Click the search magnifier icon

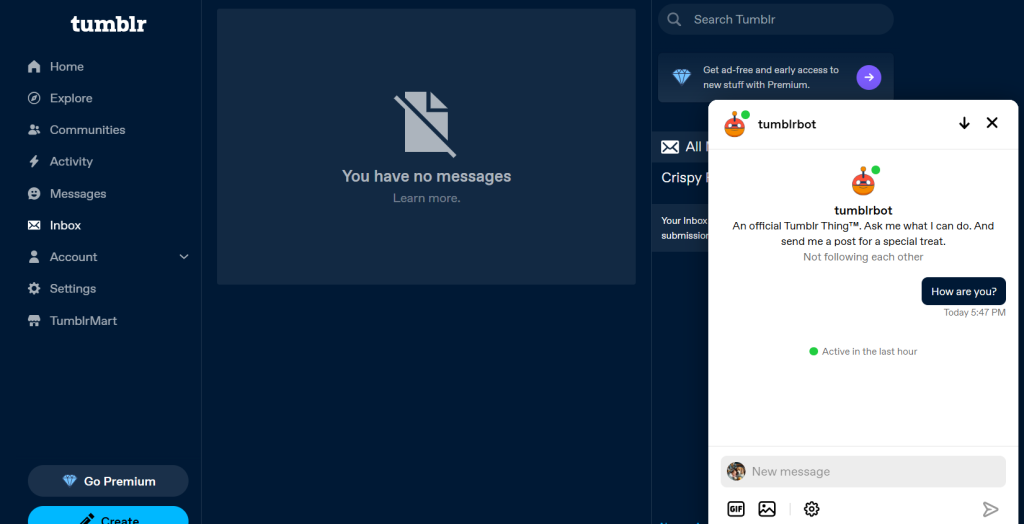[x=674, y=20]
